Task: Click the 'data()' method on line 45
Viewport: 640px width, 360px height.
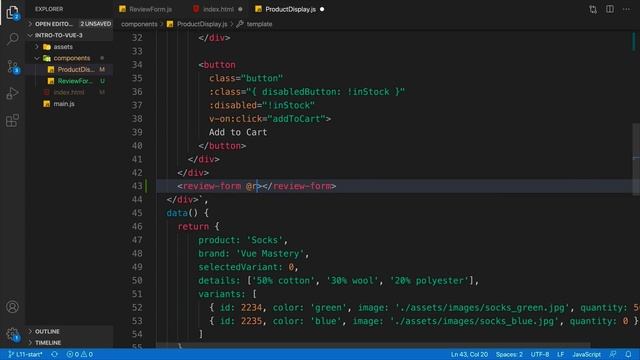Action: tap(182, 213)
